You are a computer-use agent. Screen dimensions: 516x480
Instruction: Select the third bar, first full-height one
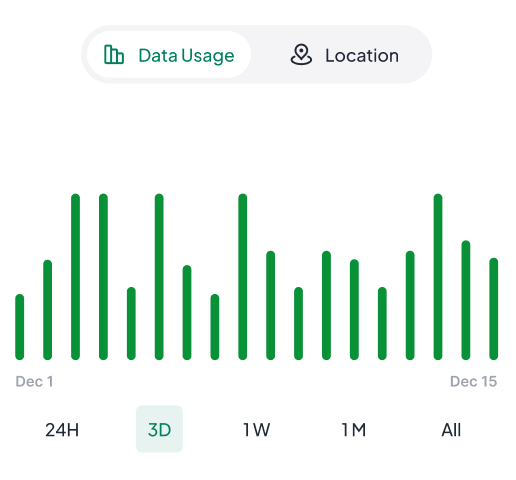pos(76,277)
